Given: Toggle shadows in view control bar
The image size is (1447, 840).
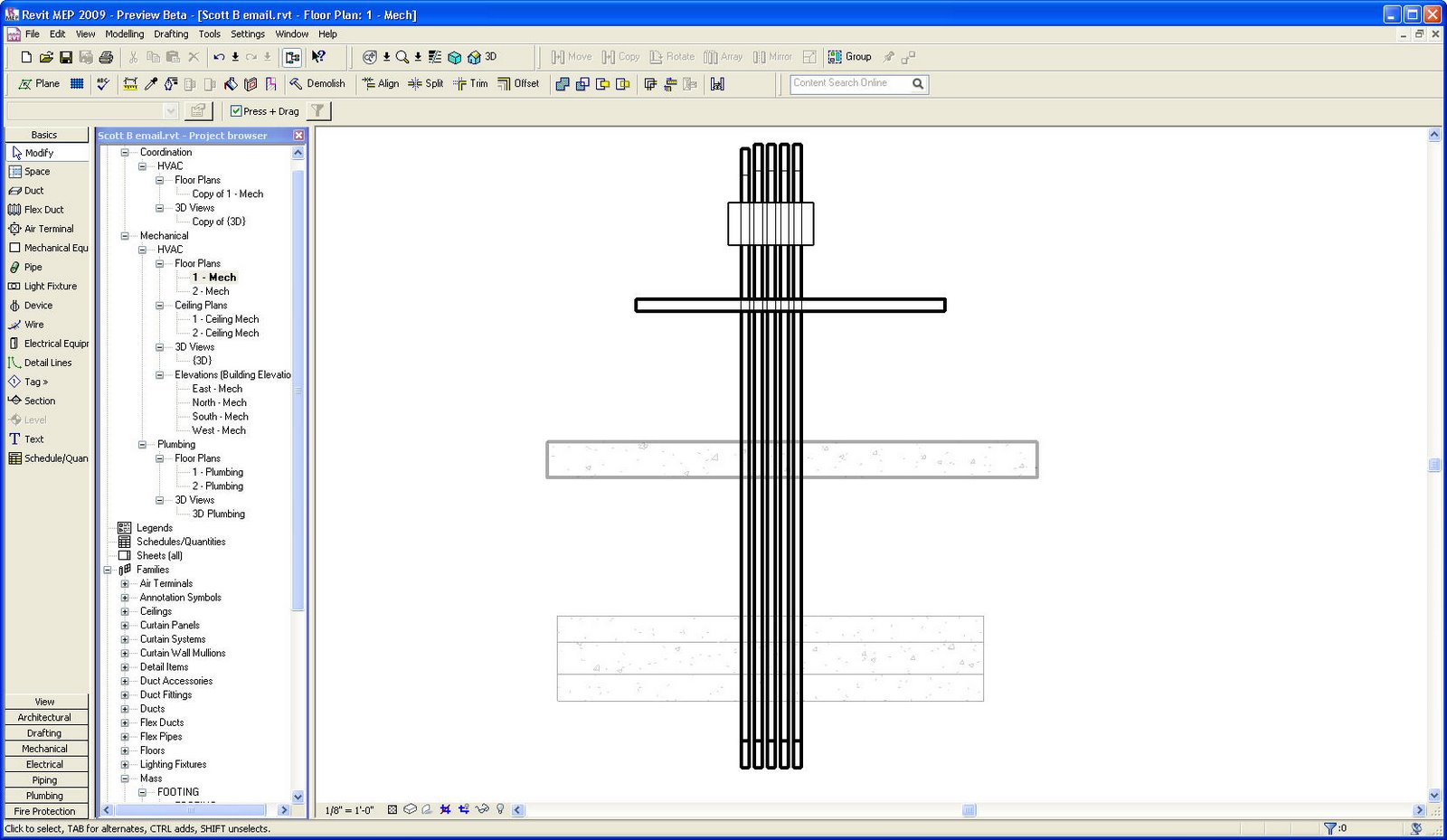Looking at the screenshot, I should click(x=427, y=810).
